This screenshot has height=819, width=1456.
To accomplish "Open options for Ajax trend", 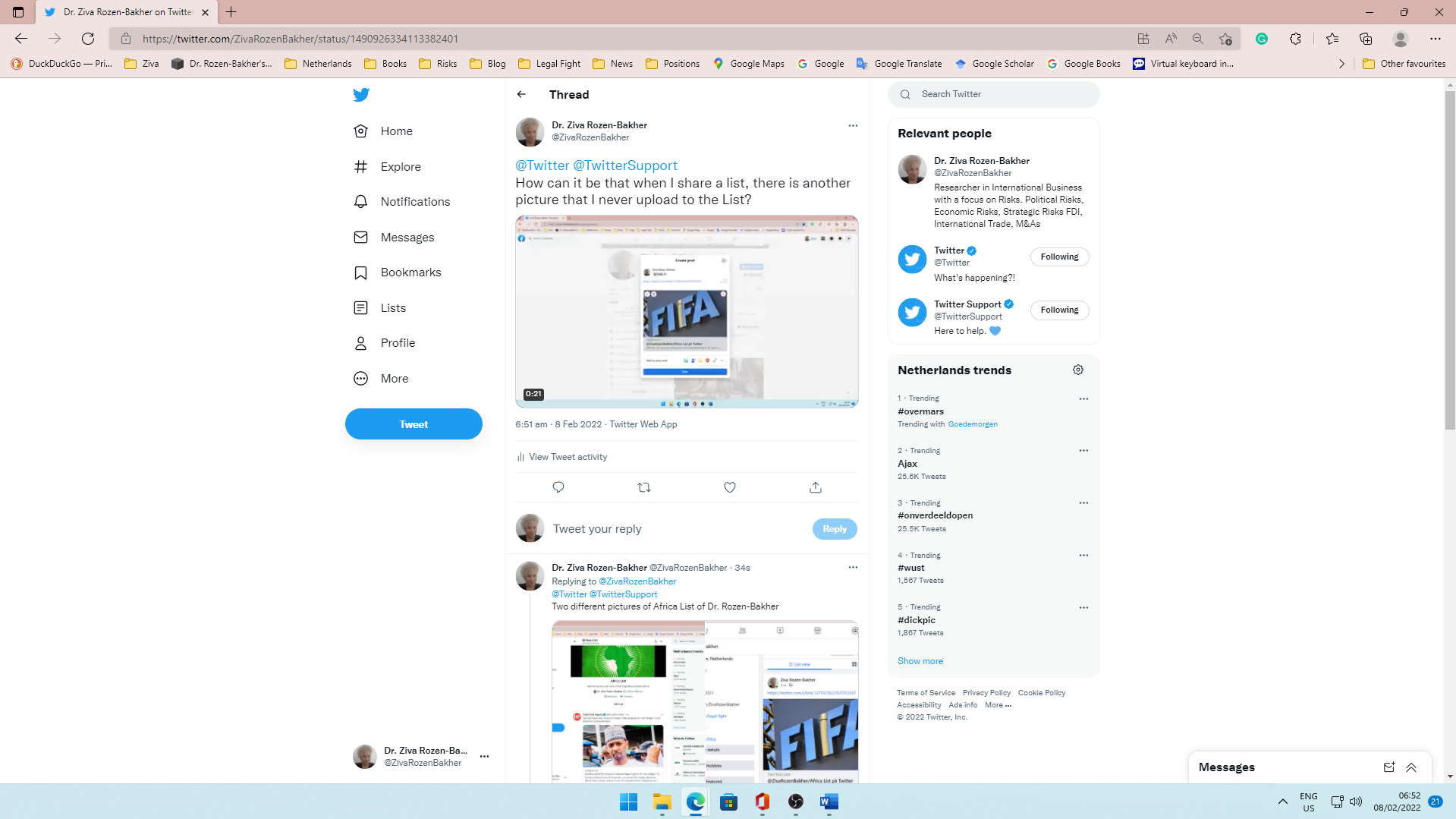I will 1083,451.
